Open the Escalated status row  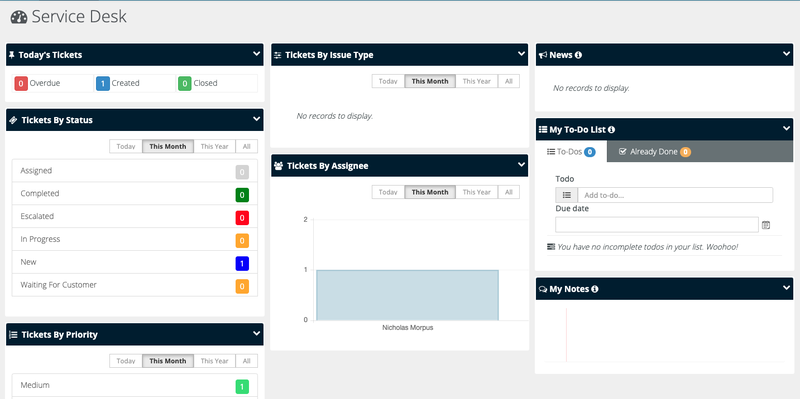click(135, 216)
